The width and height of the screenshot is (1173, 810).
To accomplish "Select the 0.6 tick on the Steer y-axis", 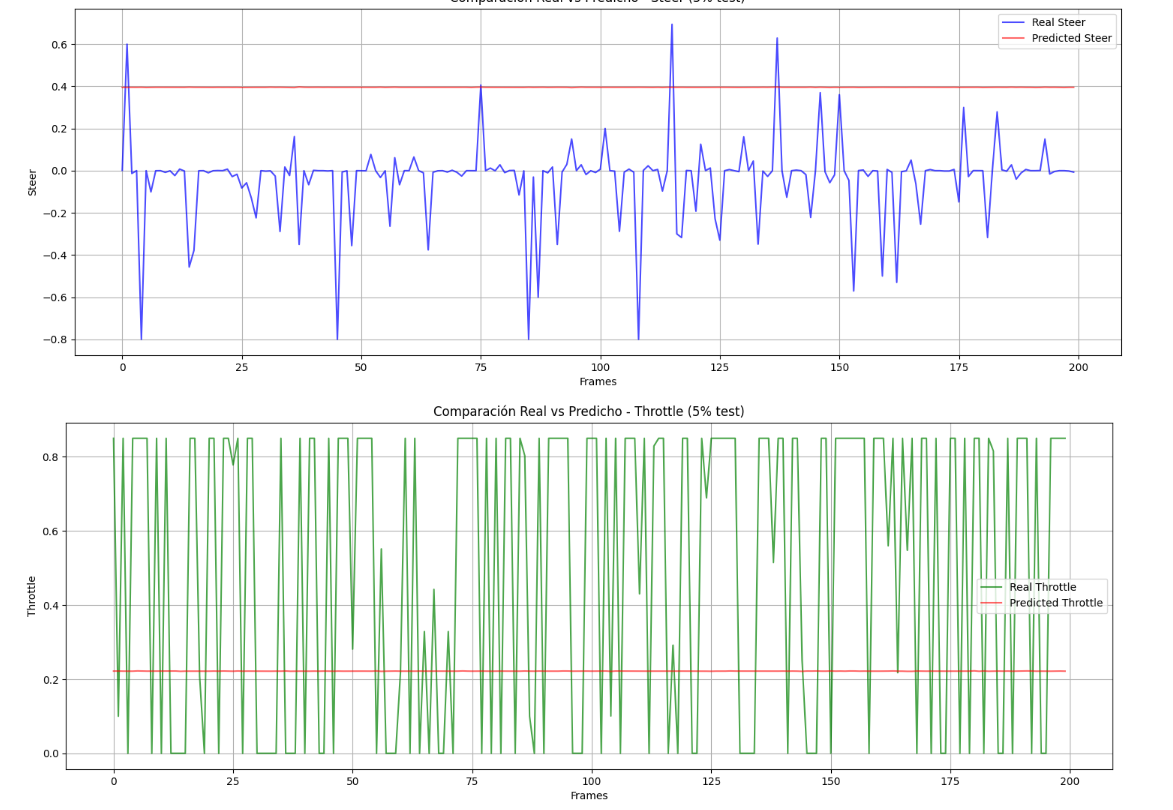I will click(x=59, y=45).
